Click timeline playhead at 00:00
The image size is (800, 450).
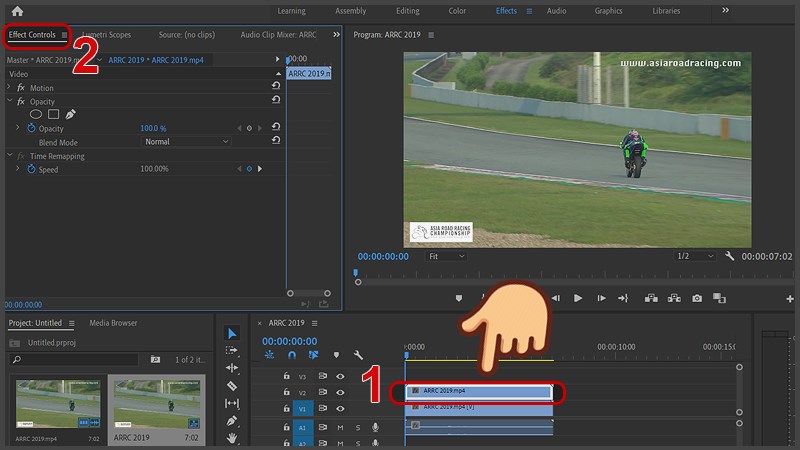(407, 355)
